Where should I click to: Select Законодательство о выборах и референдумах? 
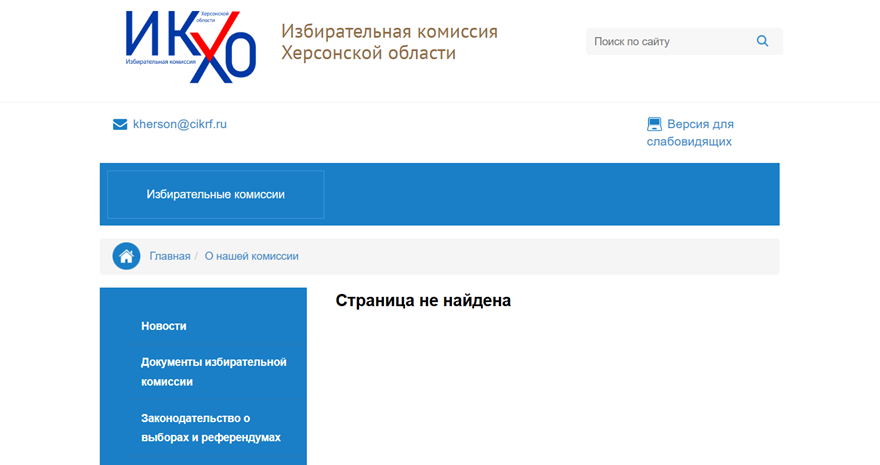click(210, 427)
